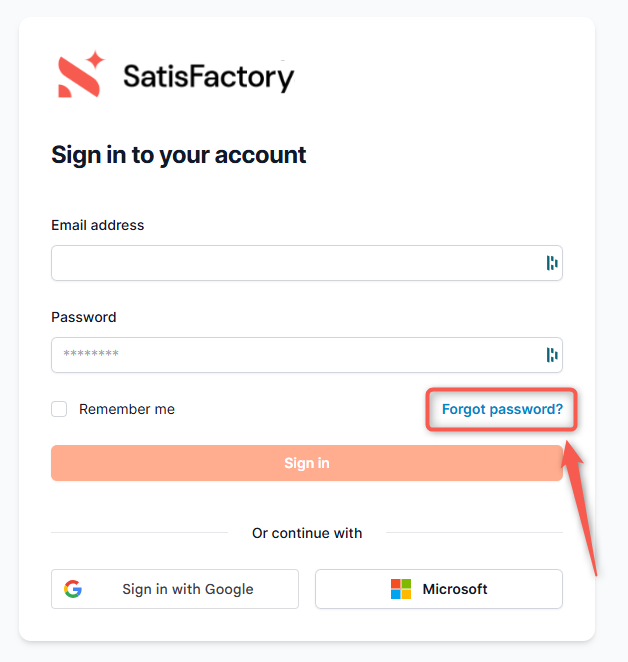Image resolution: width=628 pixels, height=662 pixels.
Task: Open the Forgot password link
Action: [502, 409]
